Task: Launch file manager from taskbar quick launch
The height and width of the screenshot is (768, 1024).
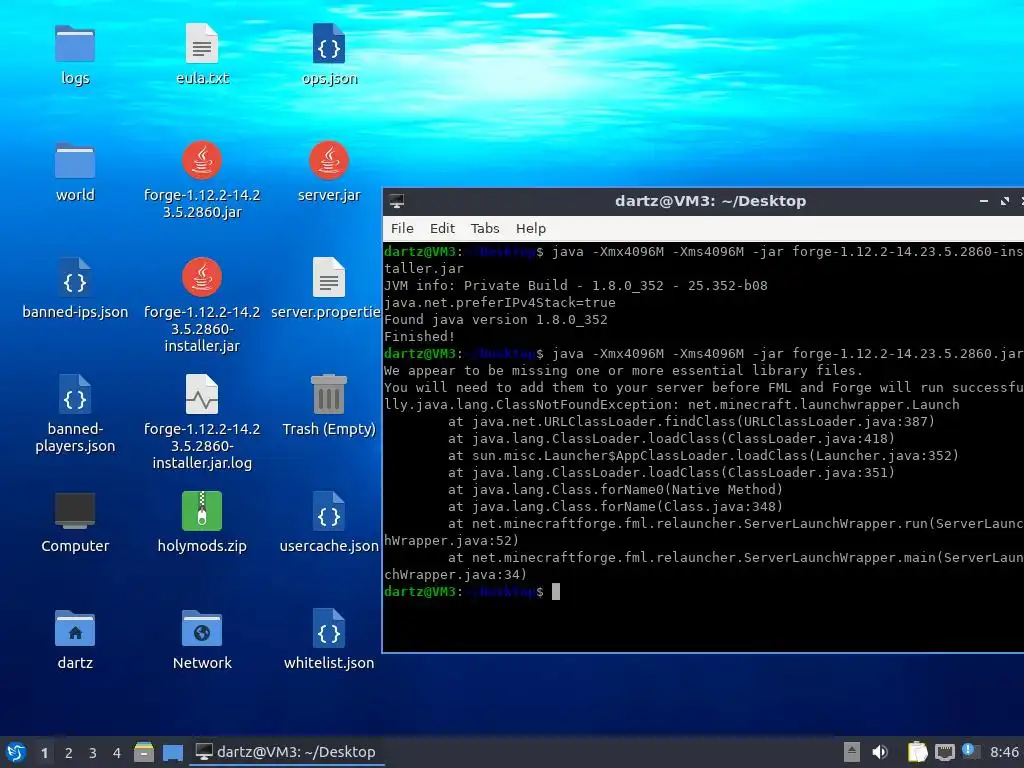Action: pyautogui.click(x=144, y=752)
